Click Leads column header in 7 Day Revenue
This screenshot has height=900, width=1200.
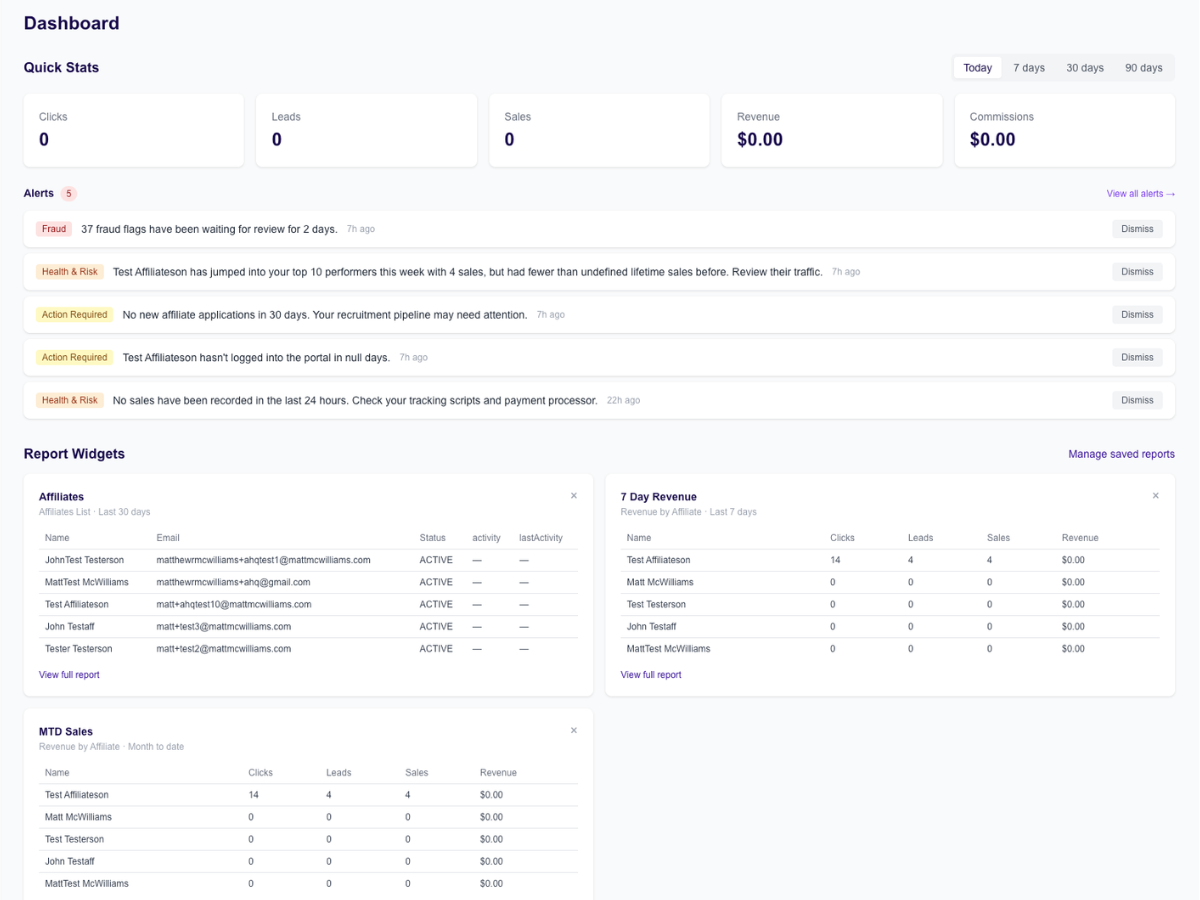pyautogui.click(x=921, y=538)
